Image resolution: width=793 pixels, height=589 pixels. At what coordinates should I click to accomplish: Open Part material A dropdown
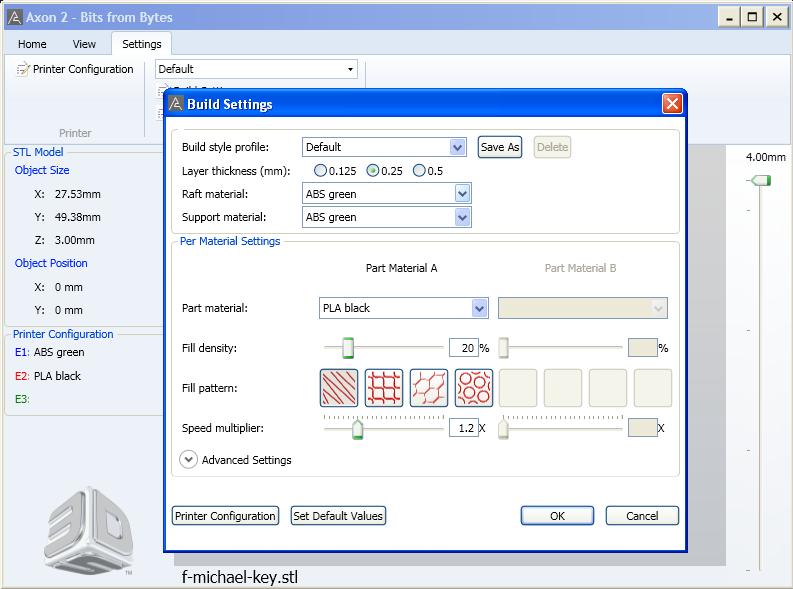pos(479,308)
